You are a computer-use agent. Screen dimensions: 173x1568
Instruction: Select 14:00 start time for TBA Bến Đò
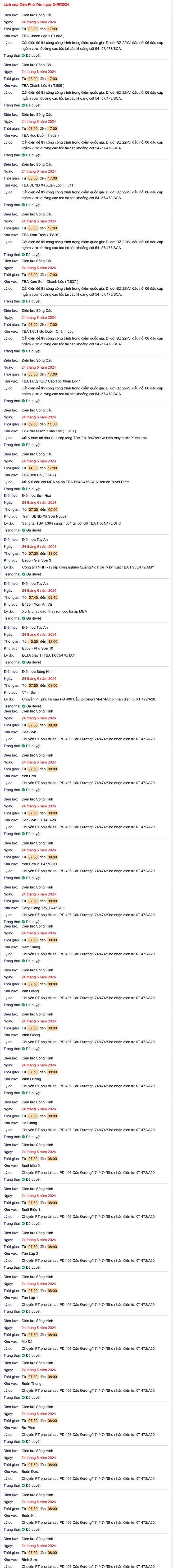point(33,468)
